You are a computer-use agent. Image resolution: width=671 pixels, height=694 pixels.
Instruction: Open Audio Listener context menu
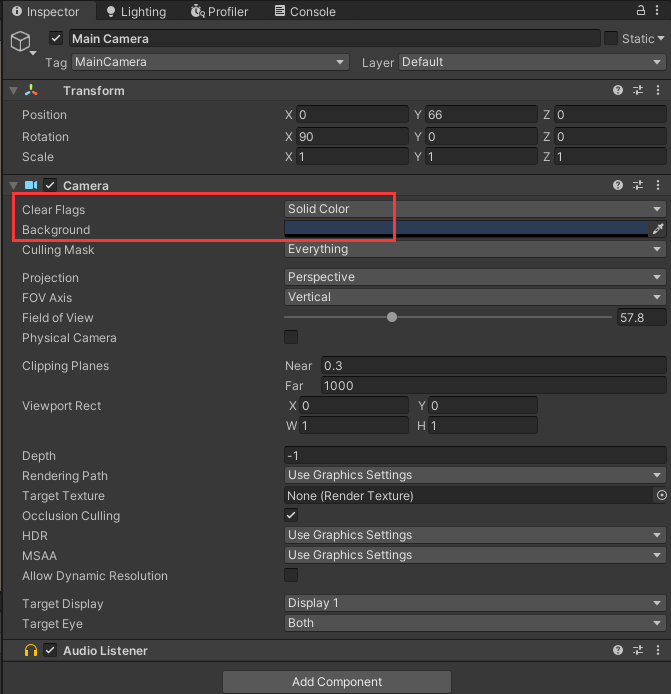click(658, 650)
